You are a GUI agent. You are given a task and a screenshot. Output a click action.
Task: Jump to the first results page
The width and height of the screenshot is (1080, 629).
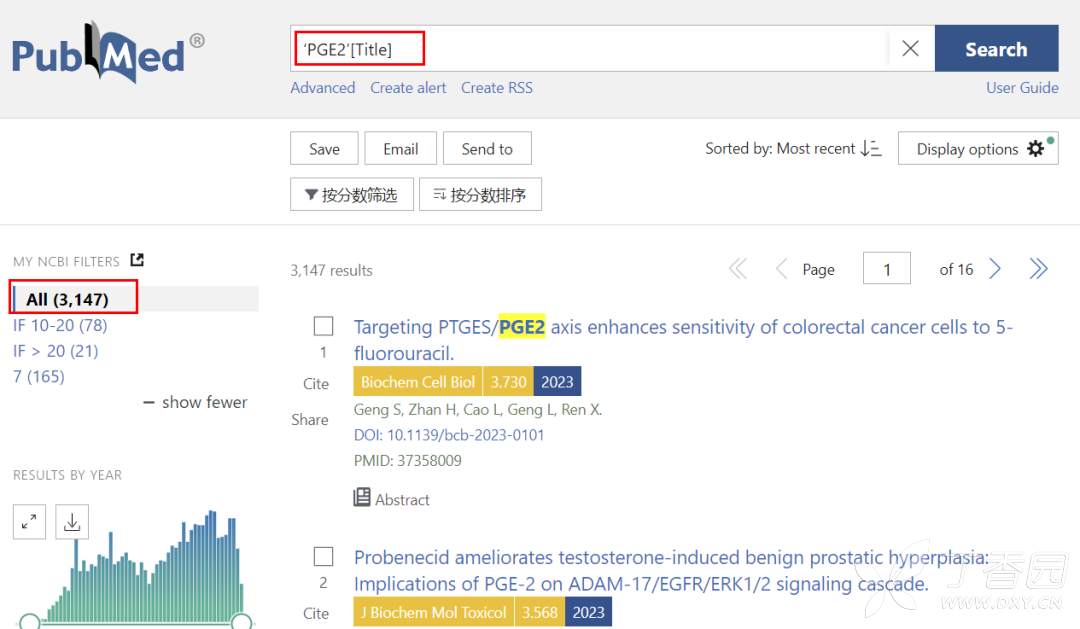click(x=738, y=269)
